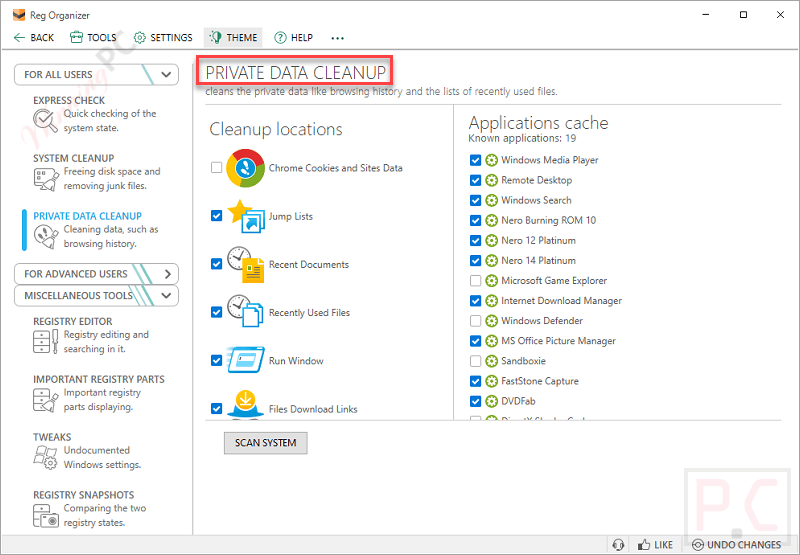The image size is (800, 555).
Task: Open the System Cleanup section
Action: (x=74, y=158)
